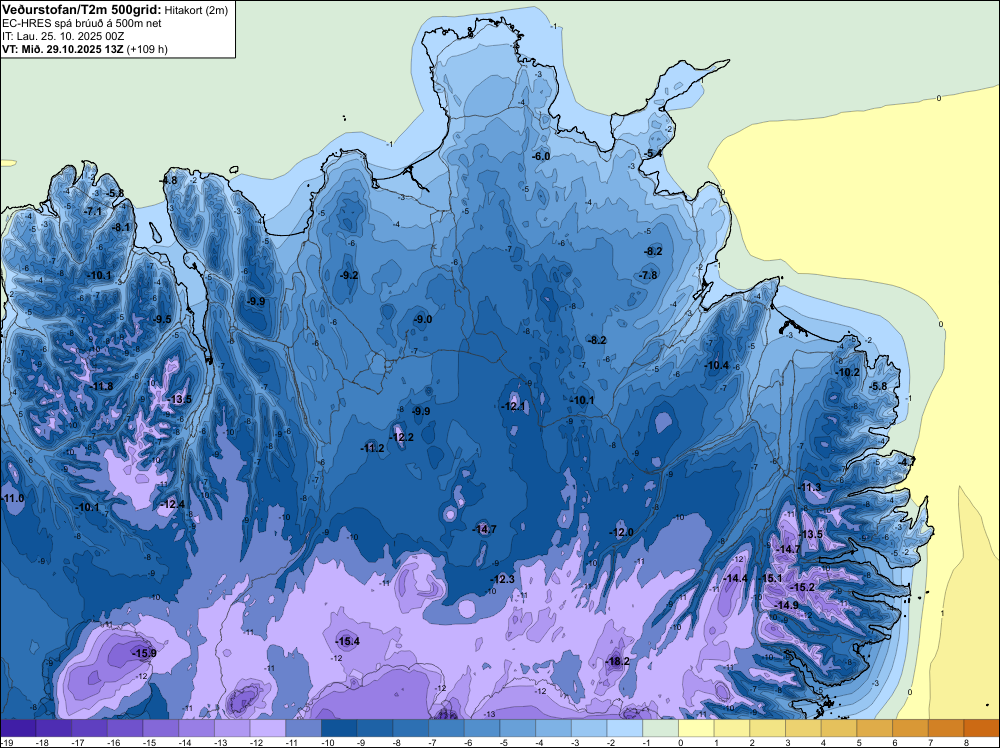Viewport: 1000px width, 748px height.
Task: Select the -4.8 temperature value
Action: [x=169, y=180]
